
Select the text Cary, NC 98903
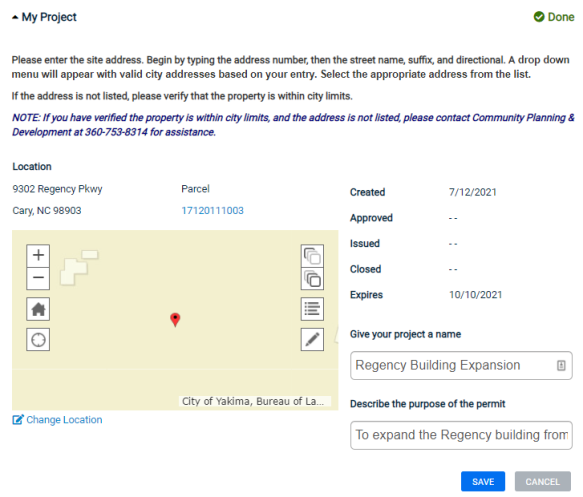tap(47, 210)
